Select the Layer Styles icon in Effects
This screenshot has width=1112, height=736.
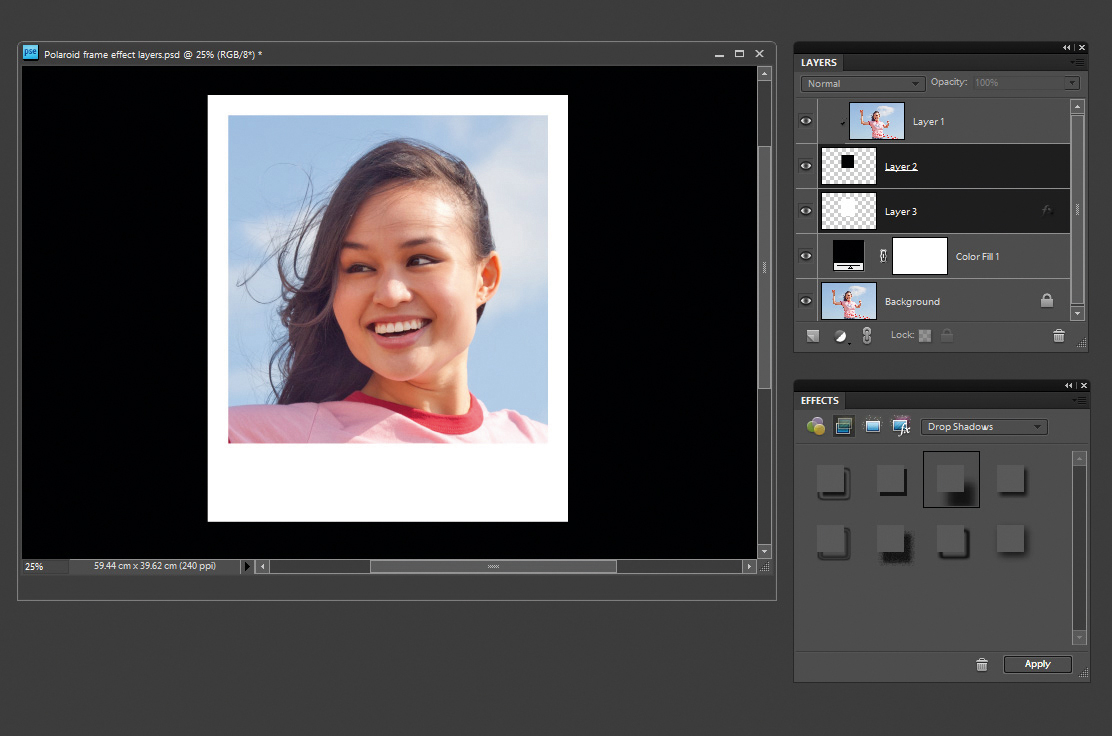(843, 427)
